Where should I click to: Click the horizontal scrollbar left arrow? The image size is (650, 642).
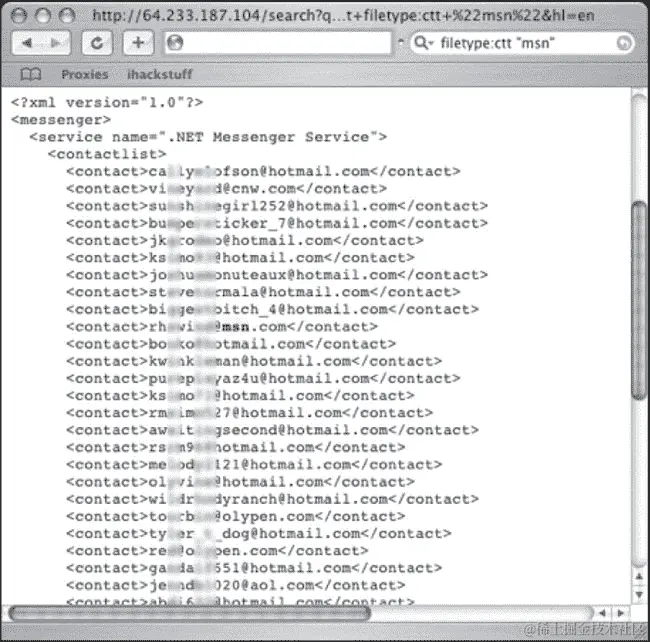602,613
